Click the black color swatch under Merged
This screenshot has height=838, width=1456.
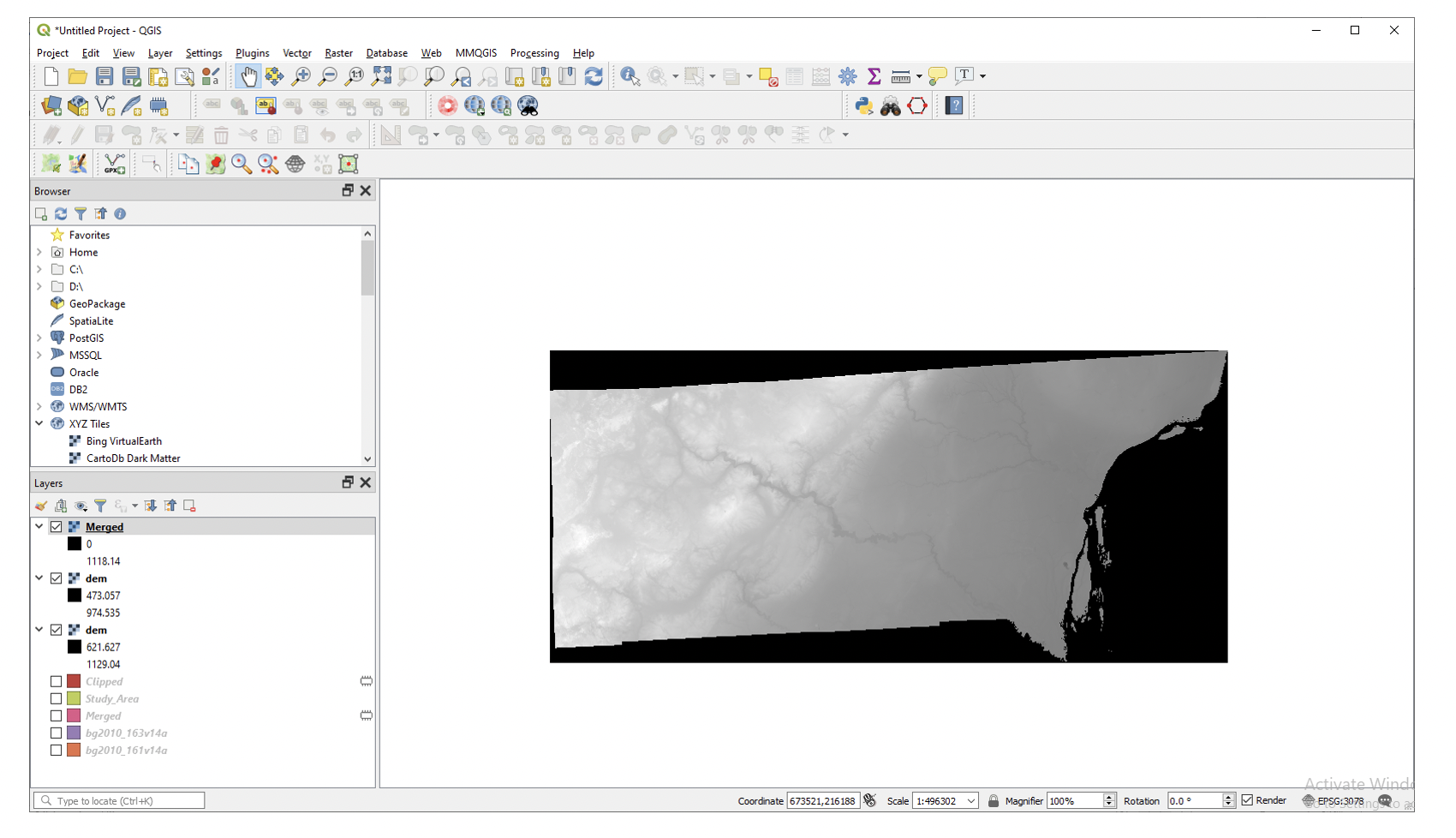point(75,544)
